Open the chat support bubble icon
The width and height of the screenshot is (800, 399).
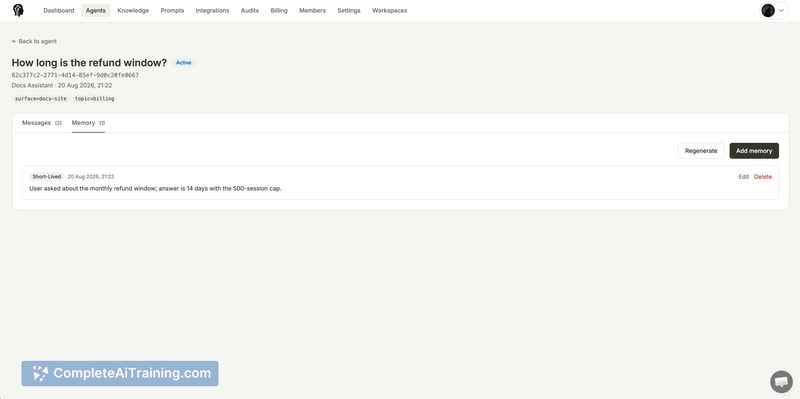[781, 382]
